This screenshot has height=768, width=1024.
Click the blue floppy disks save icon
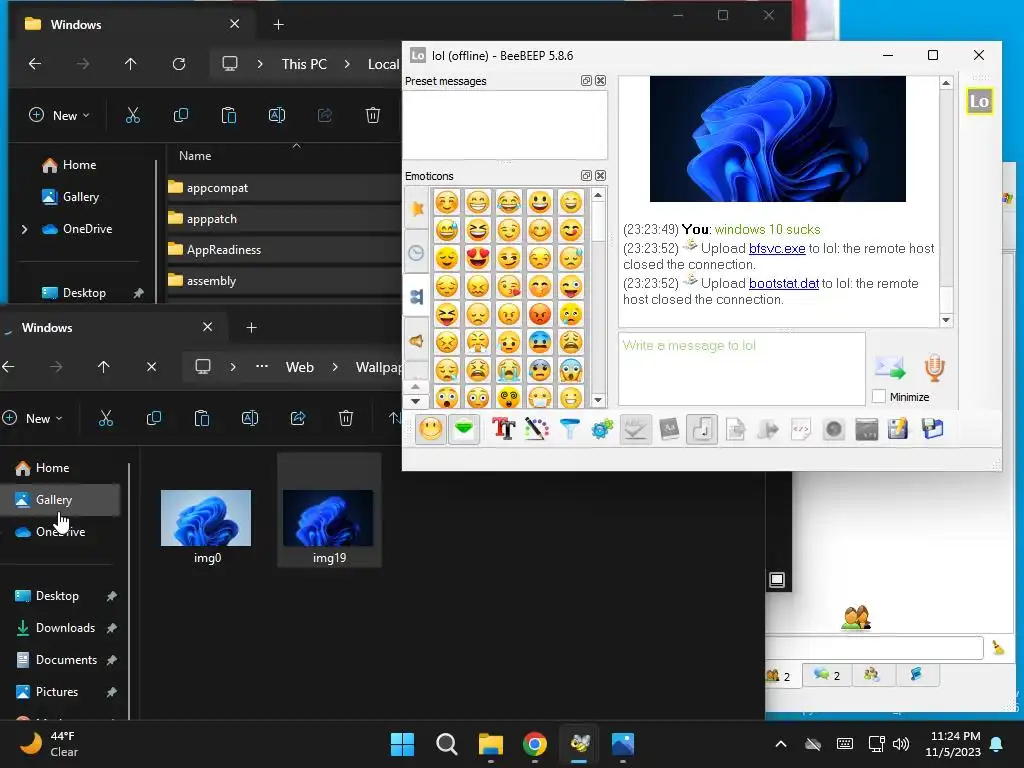click(x=933, y=429)
